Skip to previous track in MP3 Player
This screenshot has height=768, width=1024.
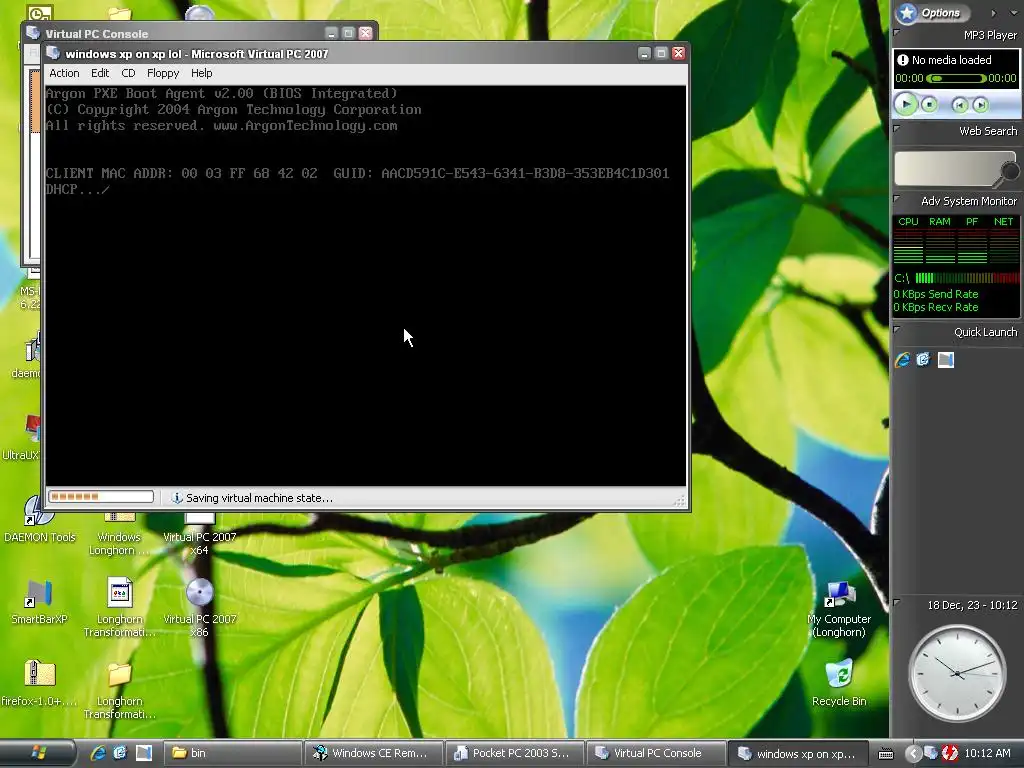[x=959, y=104]
